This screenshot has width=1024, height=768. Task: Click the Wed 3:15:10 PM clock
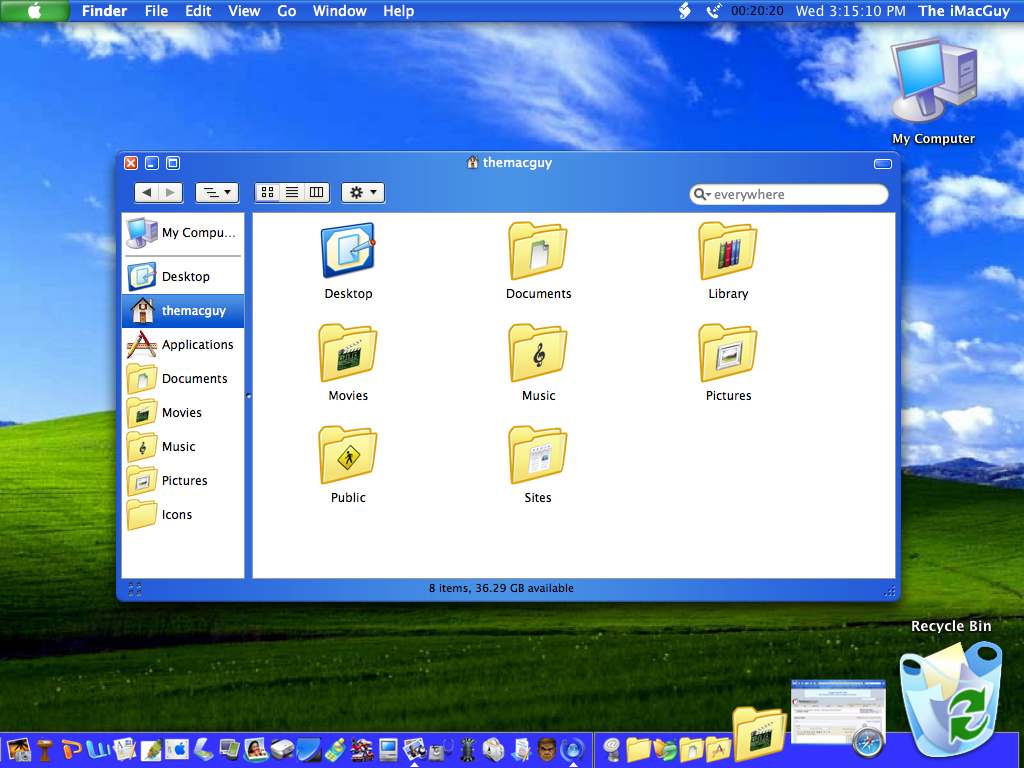point(850,11)
